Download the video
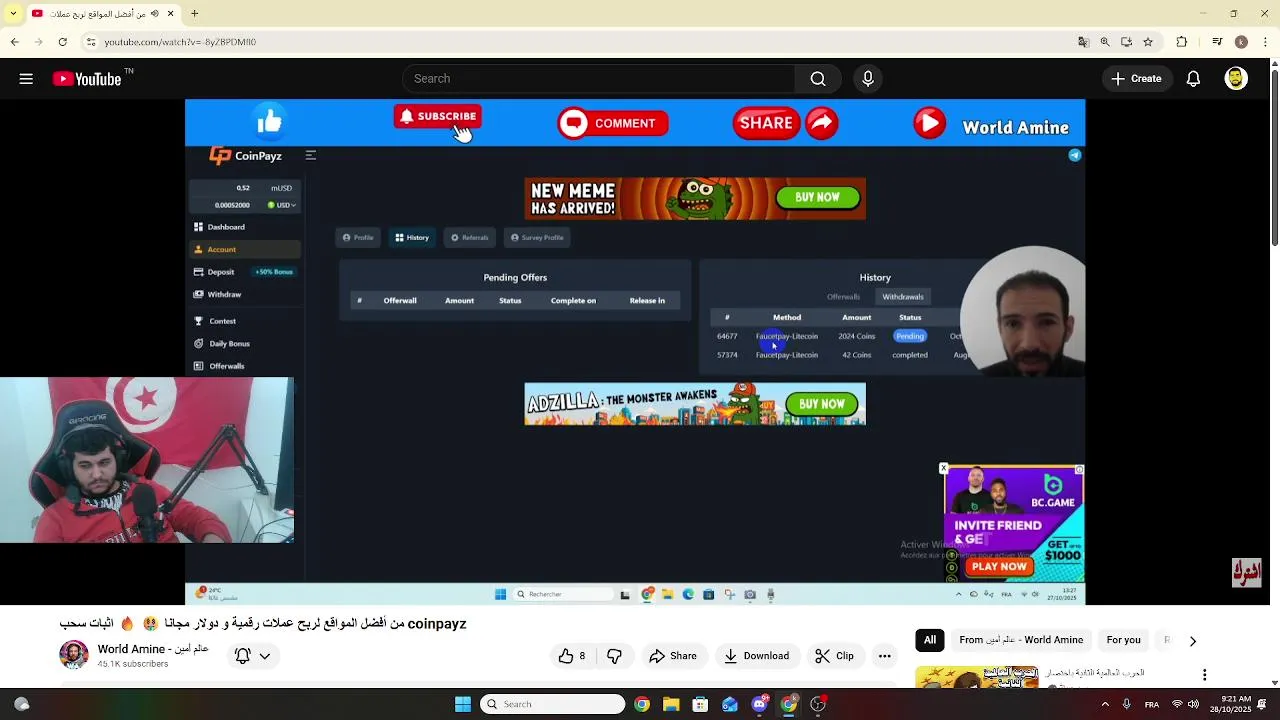Viewport: 1280px width, 720px height. [757, 656]
